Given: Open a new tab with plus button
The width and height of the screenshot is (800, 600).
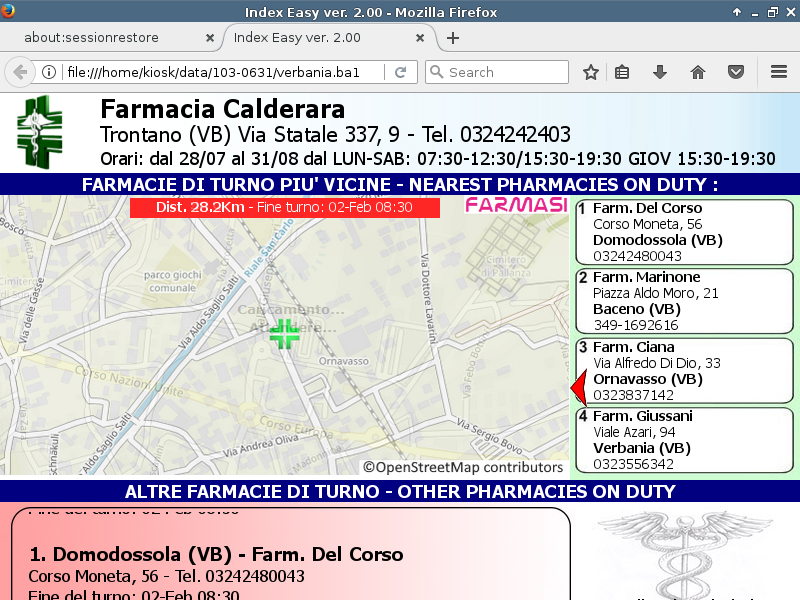Looking at the screenshot, I should point(453,38).
